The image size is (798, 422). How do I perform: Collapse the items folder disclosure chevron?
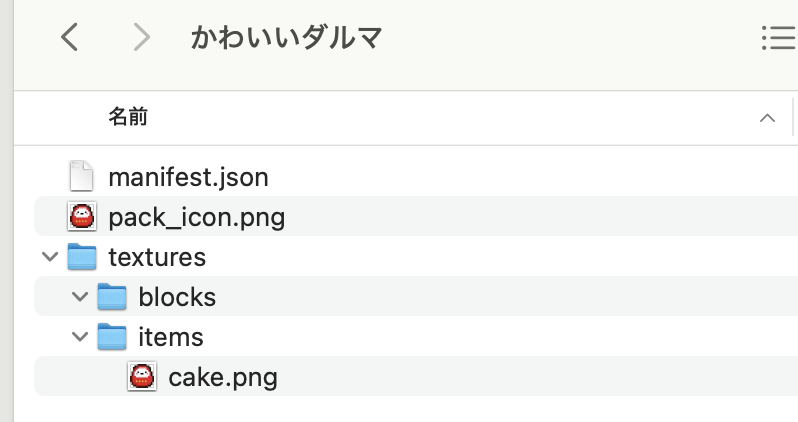click(80, 337)
